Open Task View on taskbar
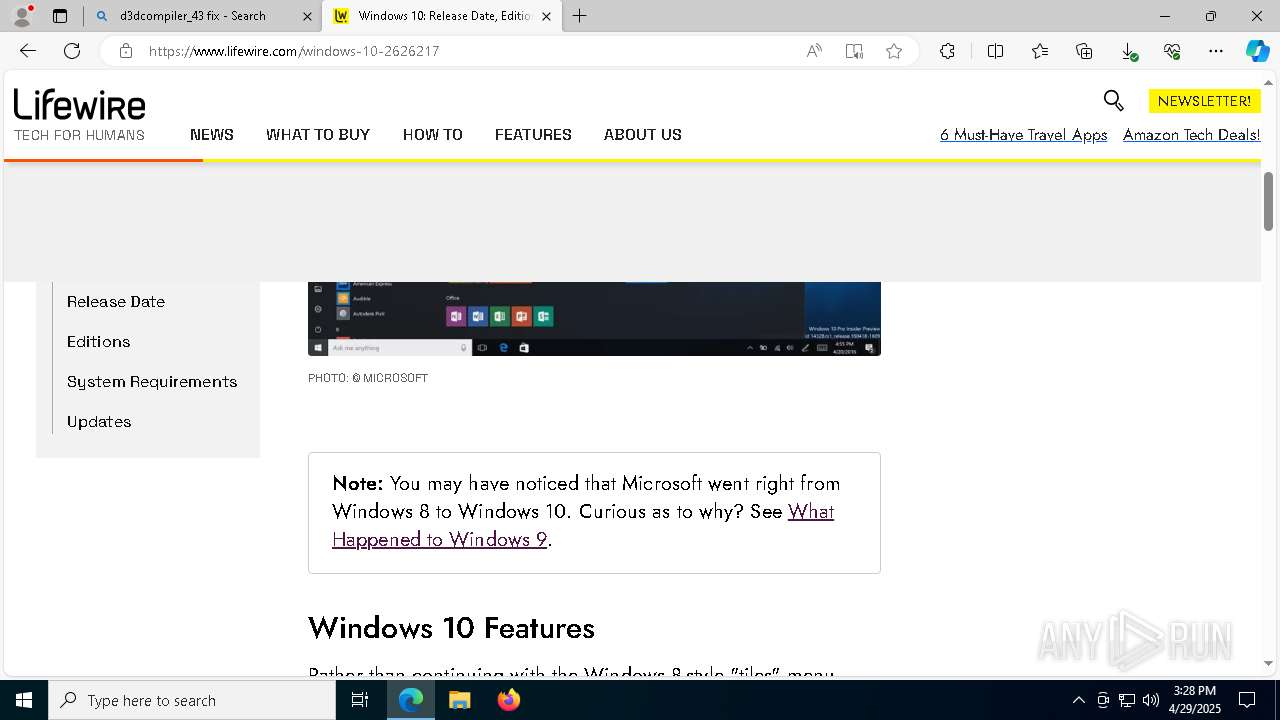The image size is (1280, 720). point(360,700)
